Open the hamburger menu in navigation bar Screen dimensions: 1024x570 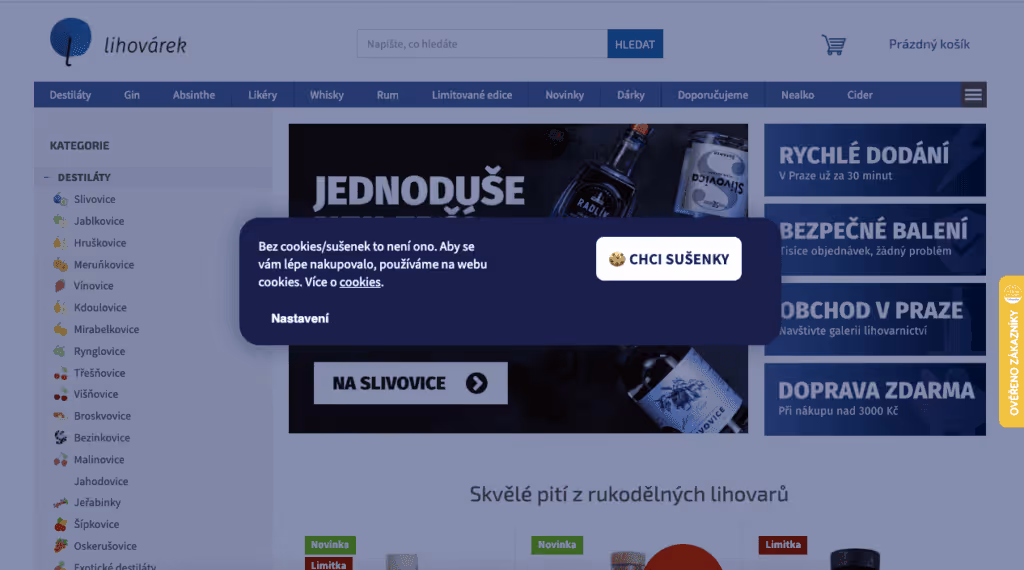(973, 95)
